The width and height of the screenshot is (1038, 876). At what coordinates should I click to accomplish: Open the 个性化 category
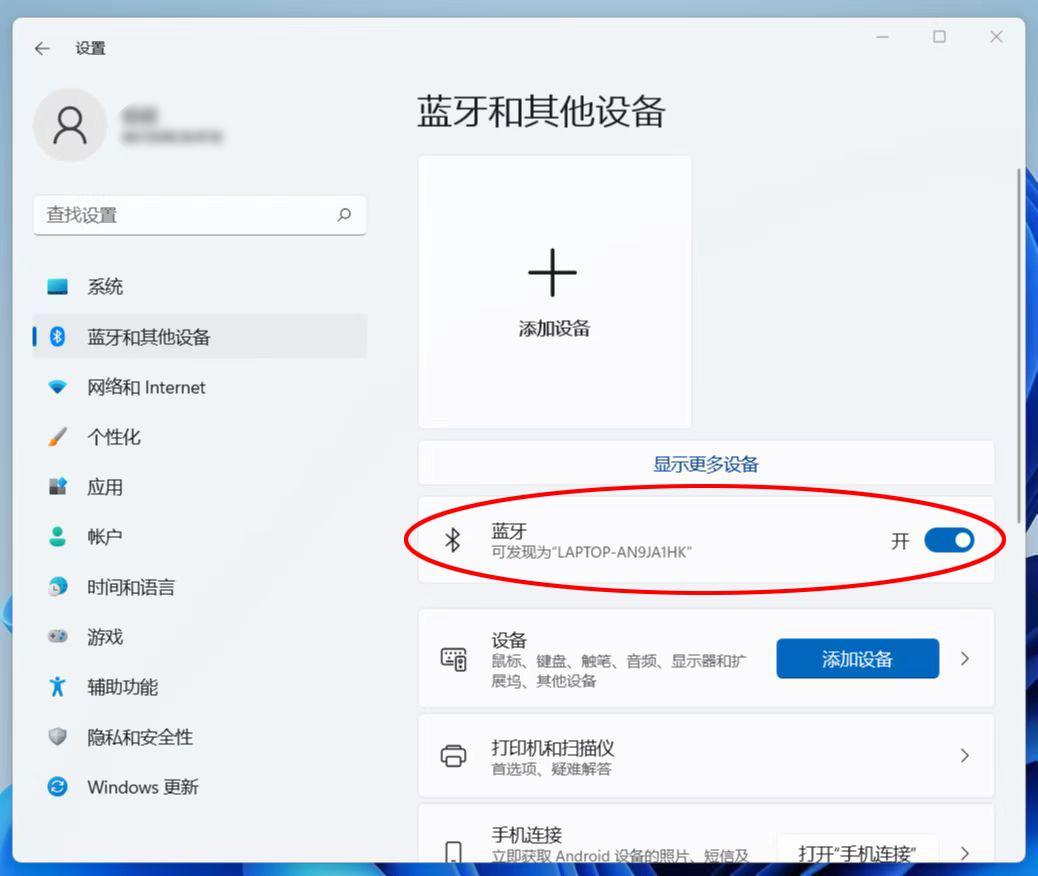[x=199, y=437]
